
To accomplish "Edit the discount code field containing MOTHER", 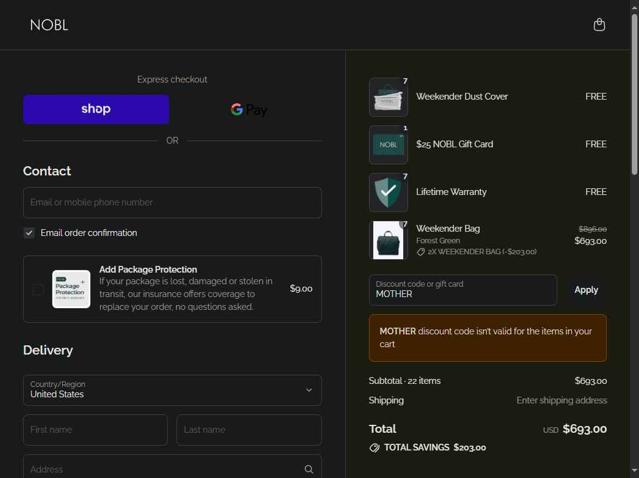I will coord(463,290).
